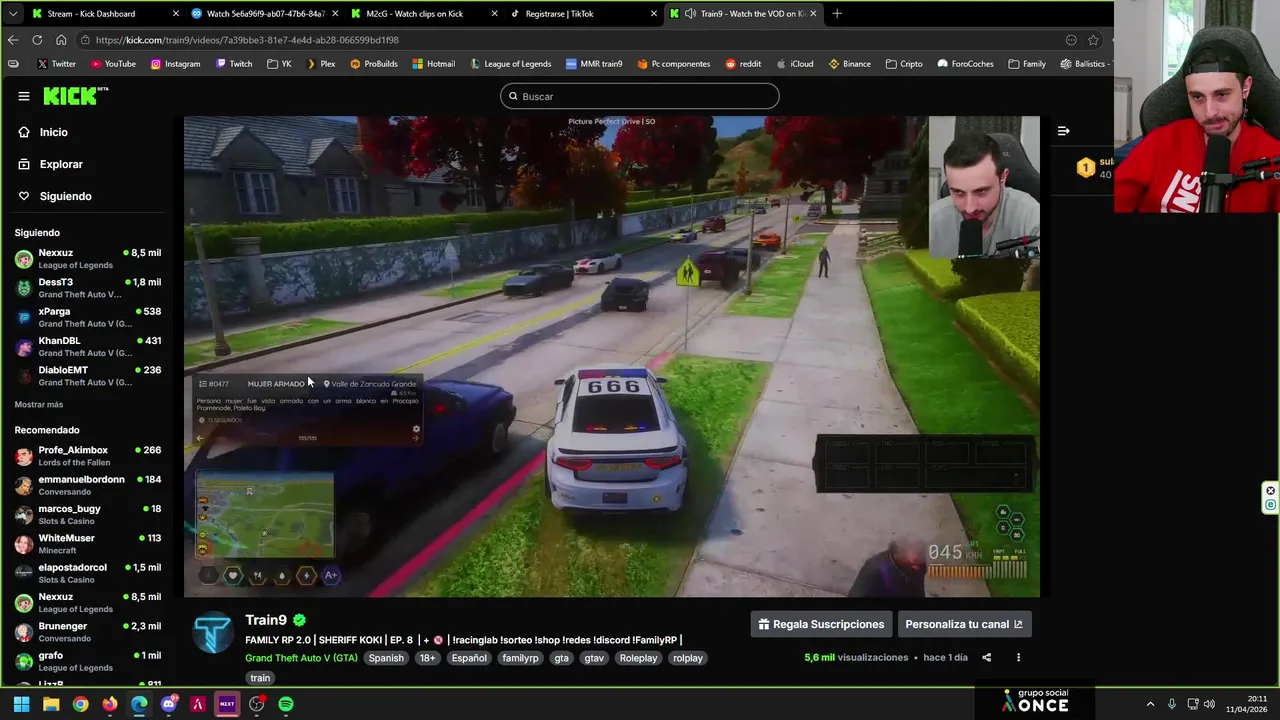Open ProBuilds bookmark

tap(374, 64)
